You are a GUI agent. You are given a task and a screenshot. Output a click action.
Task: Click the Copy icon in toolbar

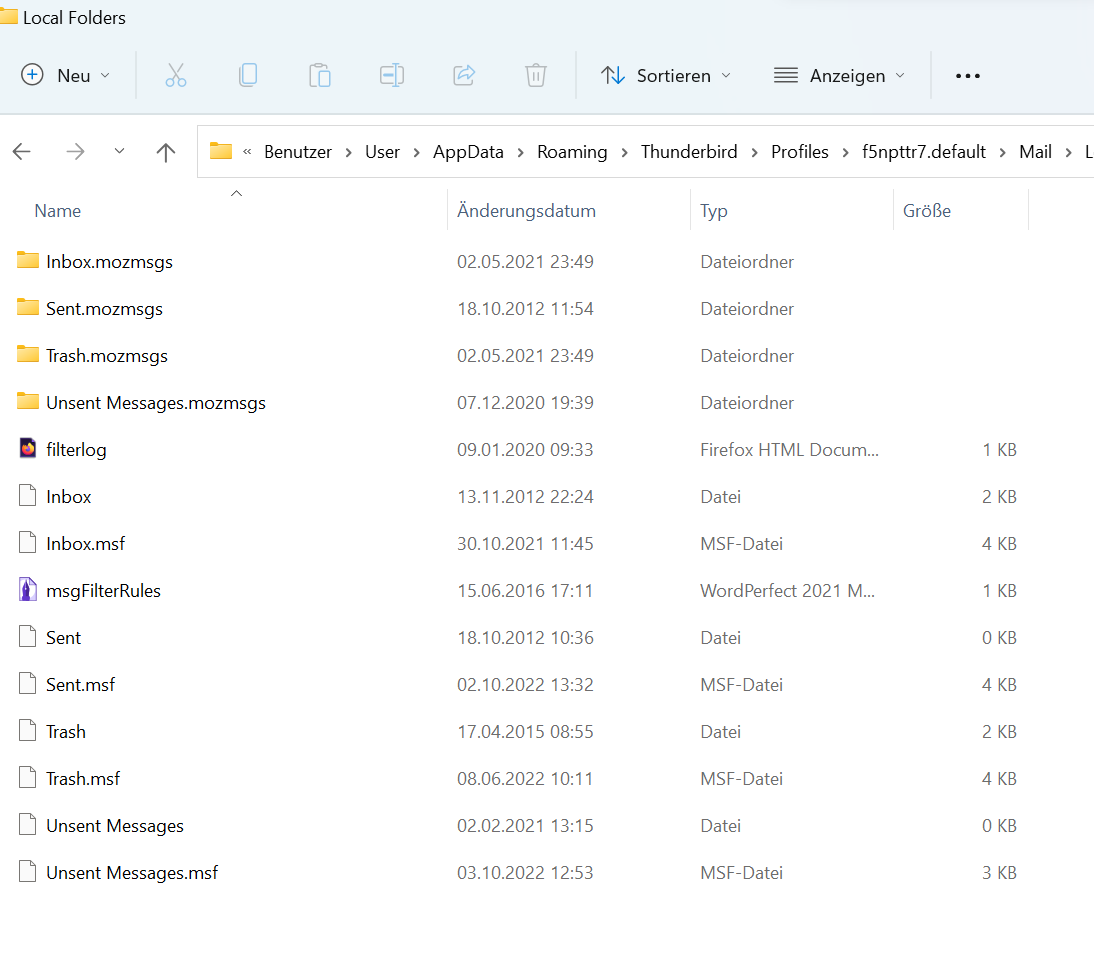pyautogui.click(x=248, y=75)
